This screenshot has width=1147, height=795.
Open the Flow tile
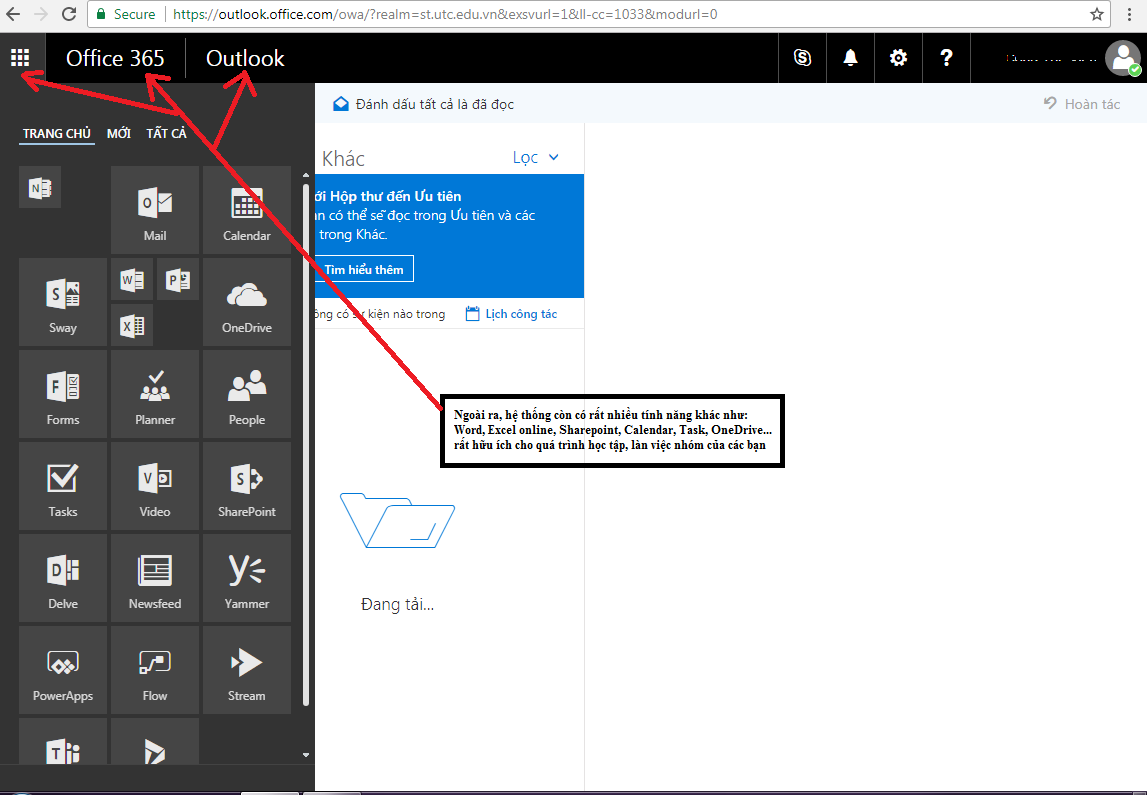point(154,670)
